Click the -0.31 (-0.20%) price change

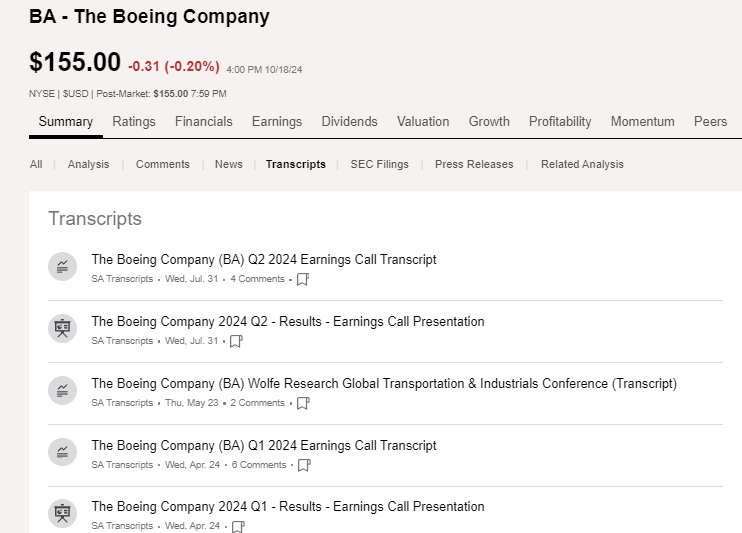click(174, 66)
